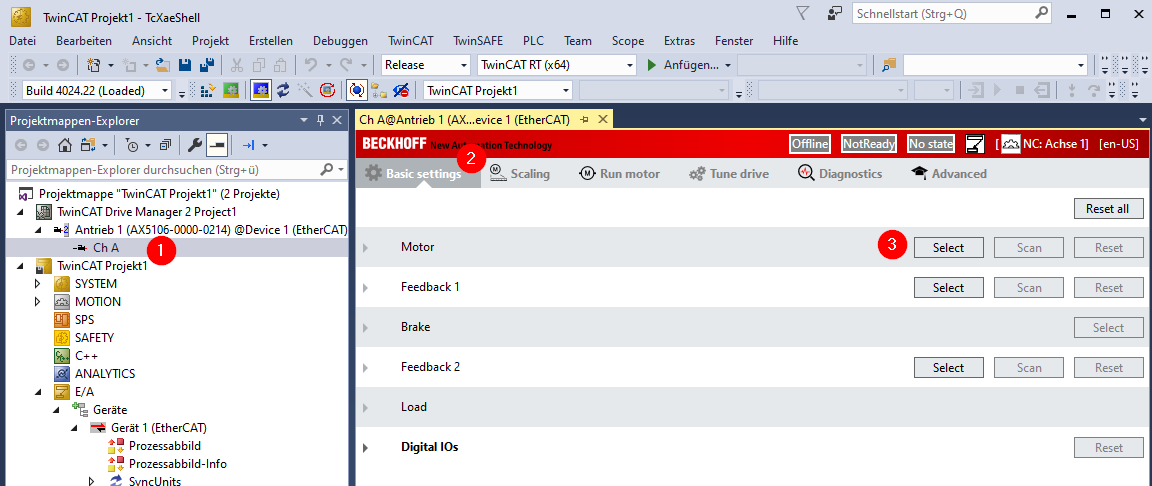The height and width of the screenshot is (486, 1152).
Task: Click the NotReady state indicator
Action: pos(868,144)
